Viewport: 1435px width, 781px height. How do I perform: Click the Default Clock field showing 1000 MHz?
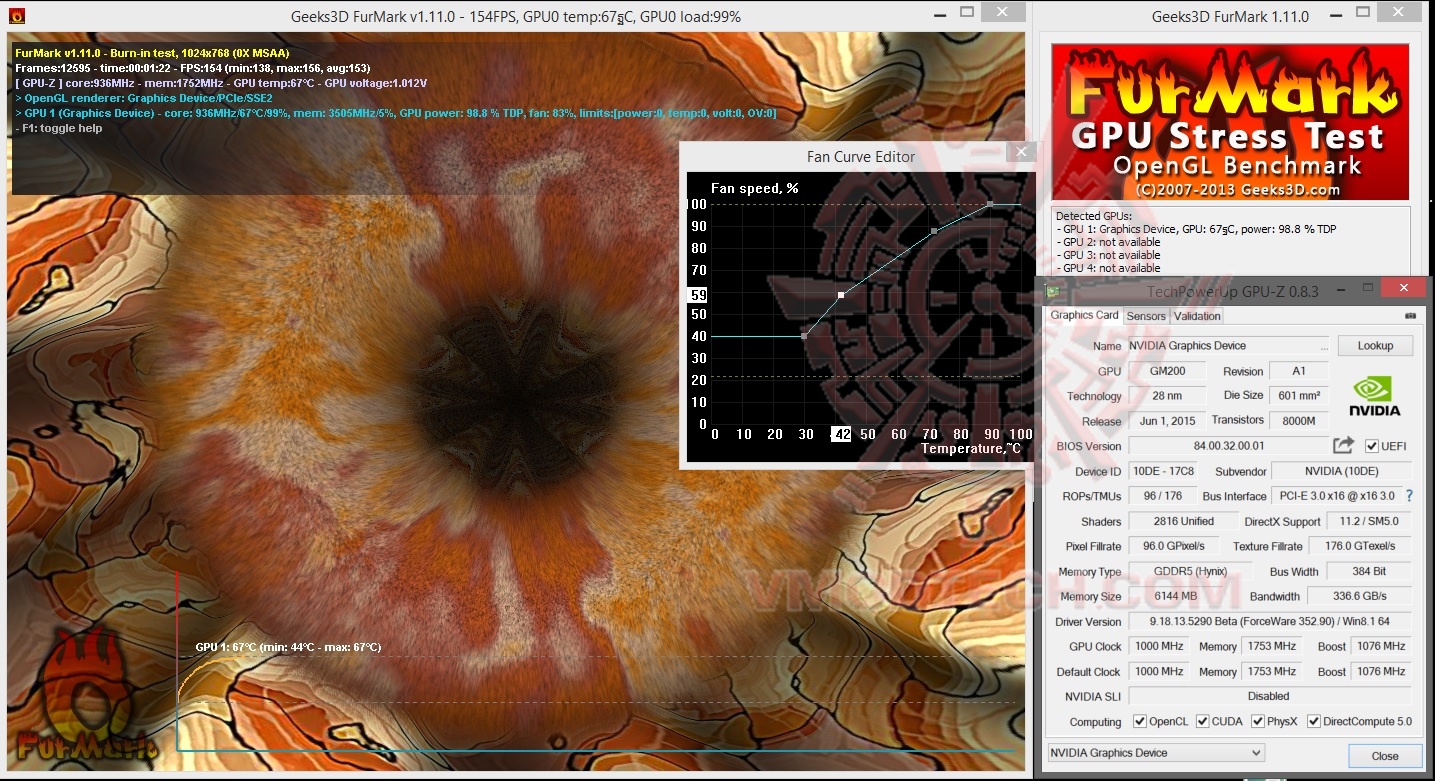[x=1159, y=672]
